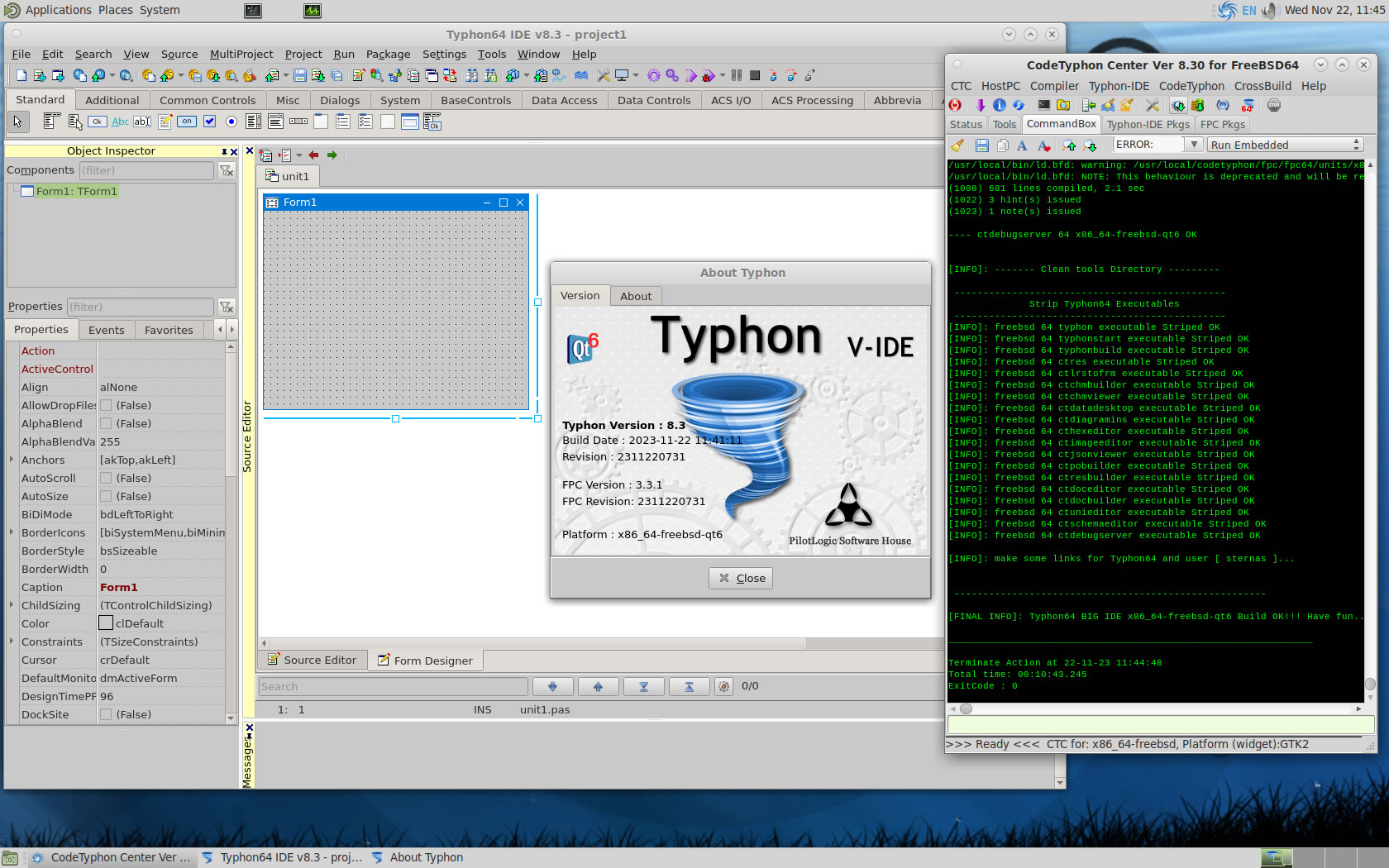This screenshot has width=1389, height=868.
Task: Open the Run Embedded combo box
Action: coord(1285,145)
